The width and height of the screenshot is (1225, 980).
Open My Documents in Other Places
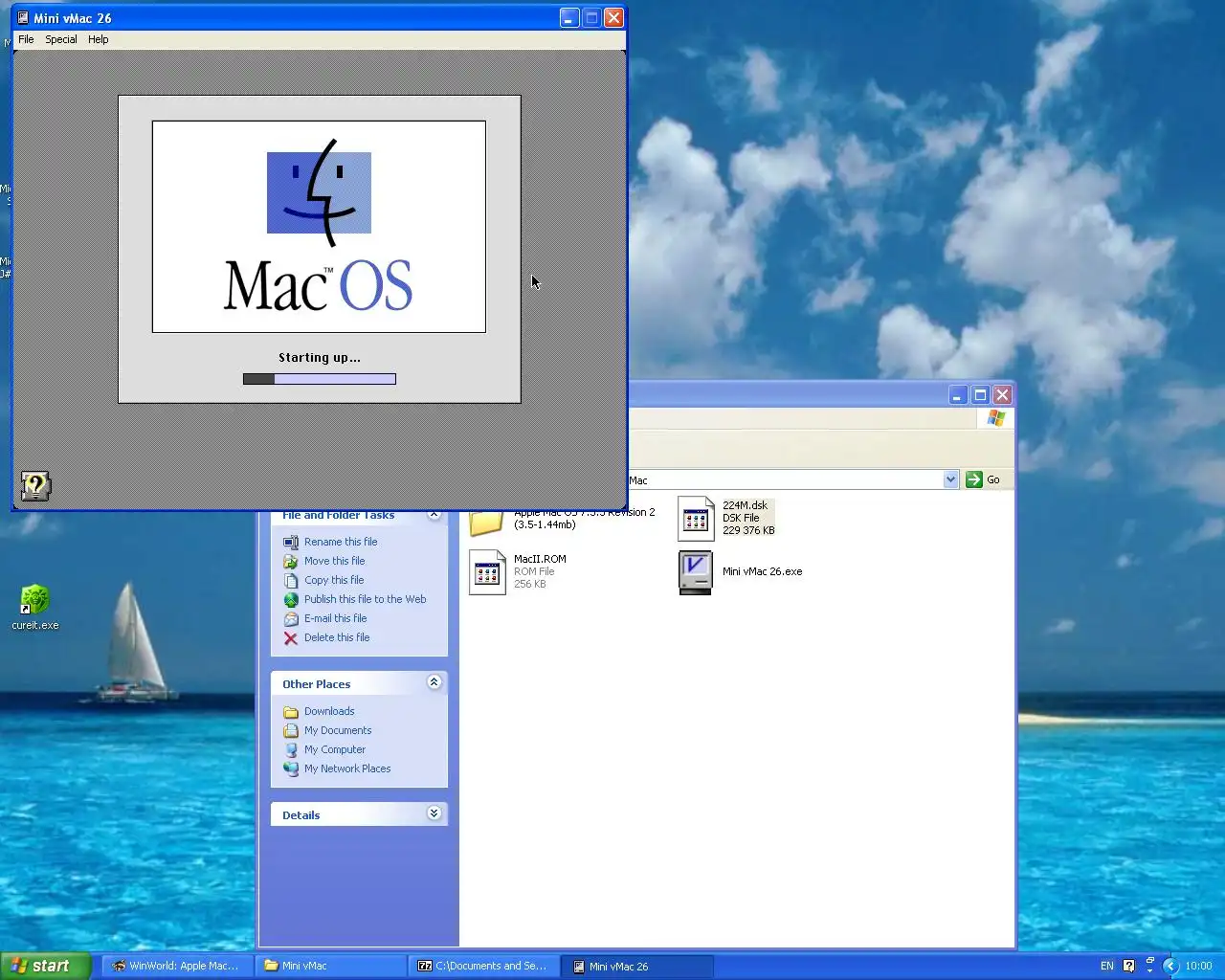[338, 730]
